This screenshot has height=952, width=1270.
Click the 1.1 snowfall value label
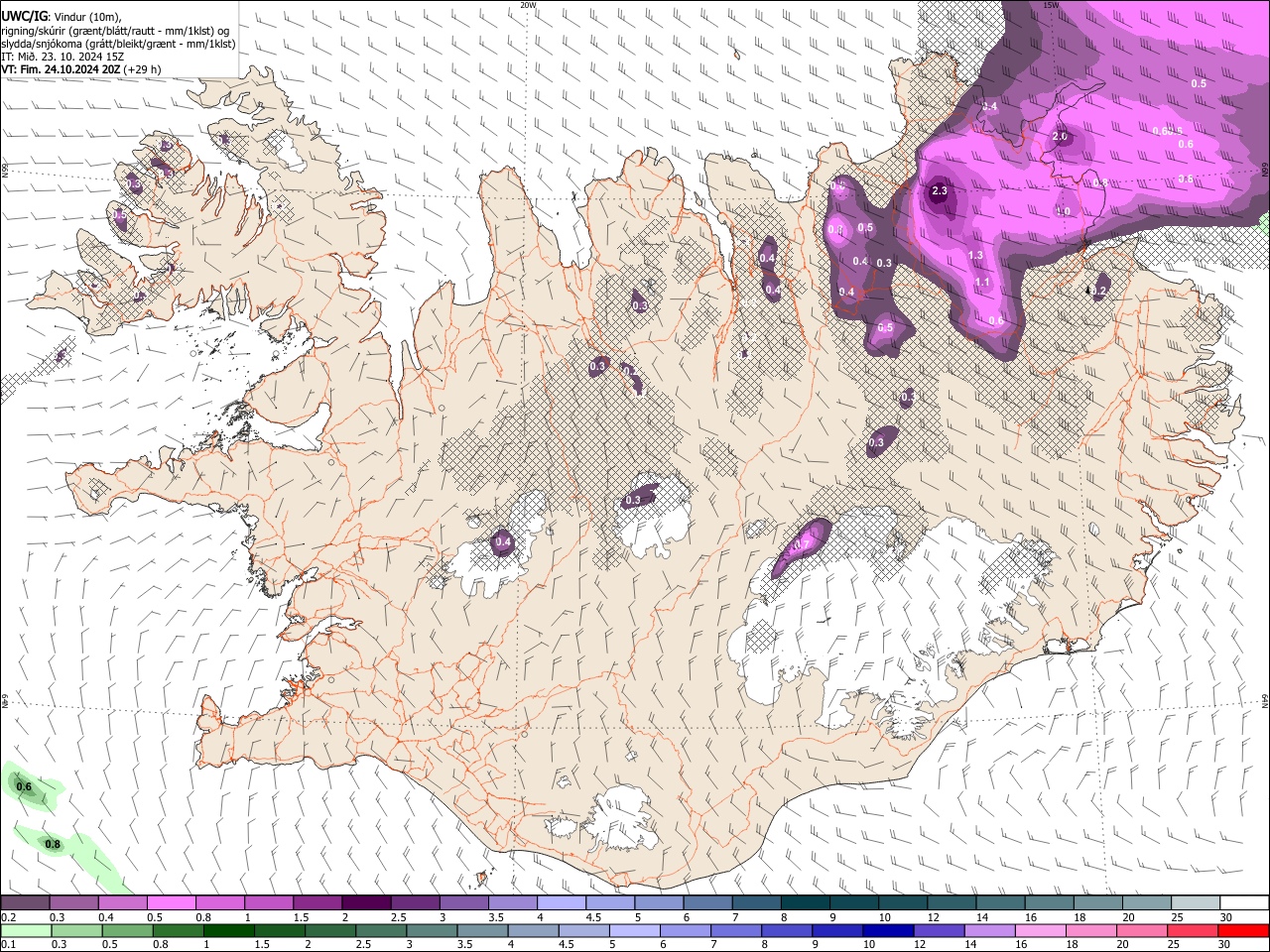(982, 283)
